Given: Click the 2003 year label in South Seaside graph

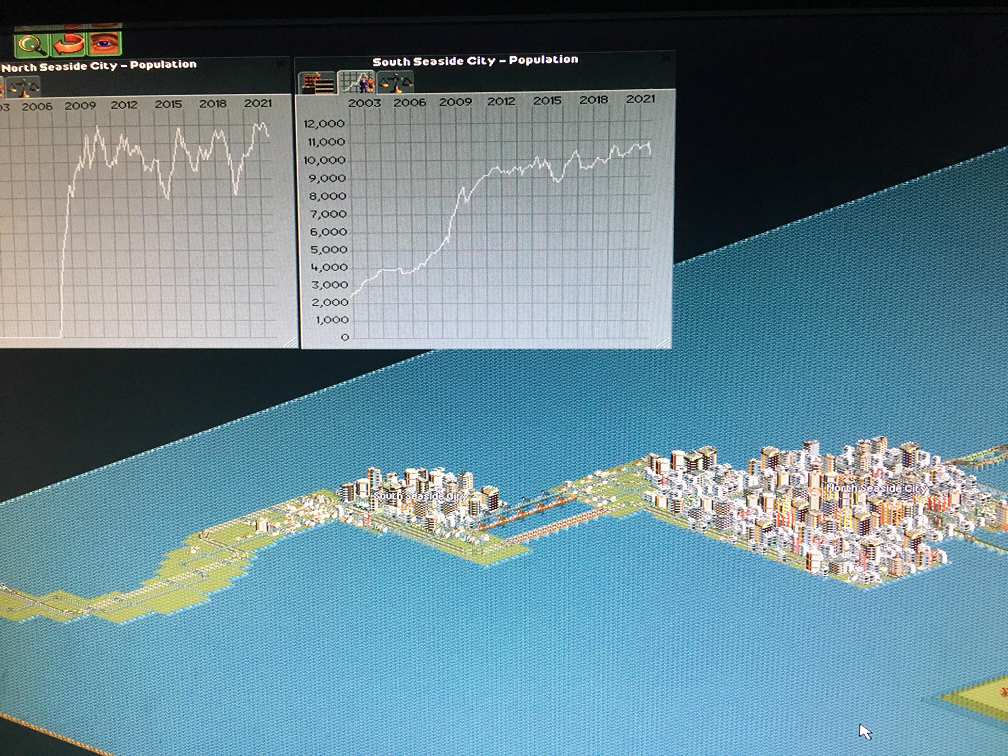Looking at the screenshot, I should (364, 102).
